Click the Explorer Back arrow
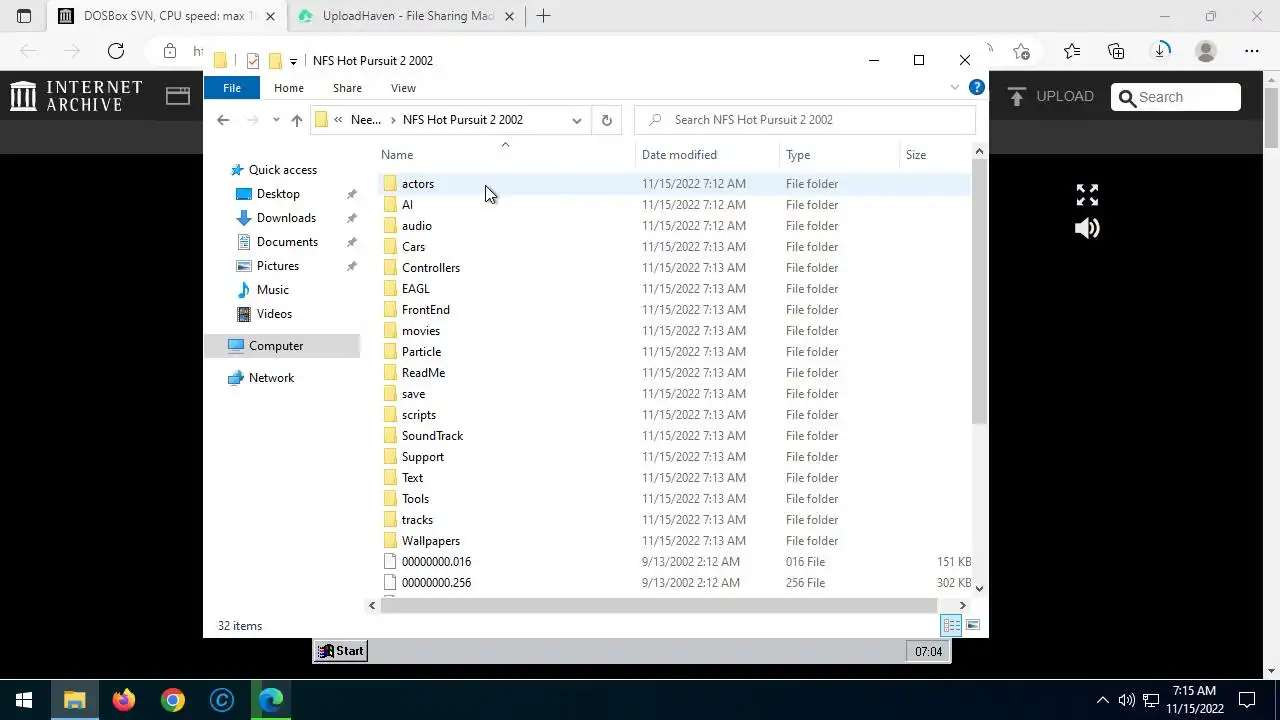Image resolution: width=1280 pixels, height=720 pixels. pos(223,120)
